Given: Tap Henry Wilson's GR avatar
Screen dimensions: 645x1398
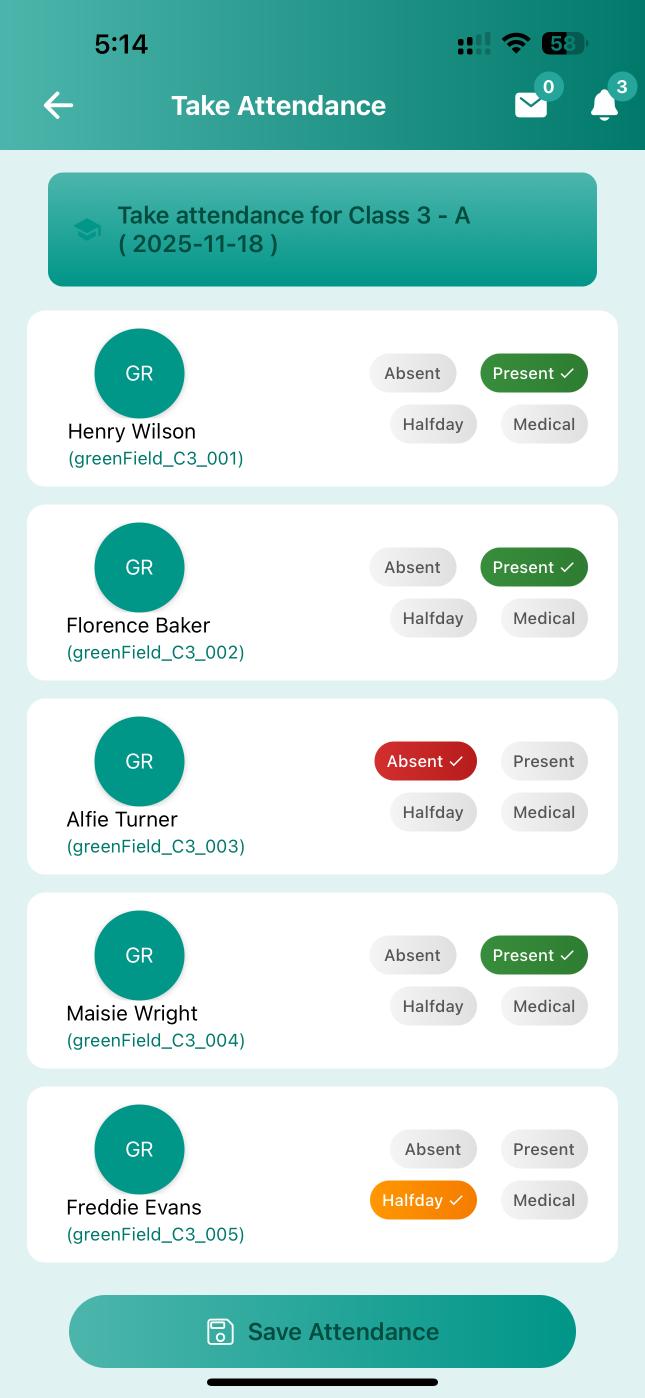Looking at the screenshot, I should coord(139,373).
